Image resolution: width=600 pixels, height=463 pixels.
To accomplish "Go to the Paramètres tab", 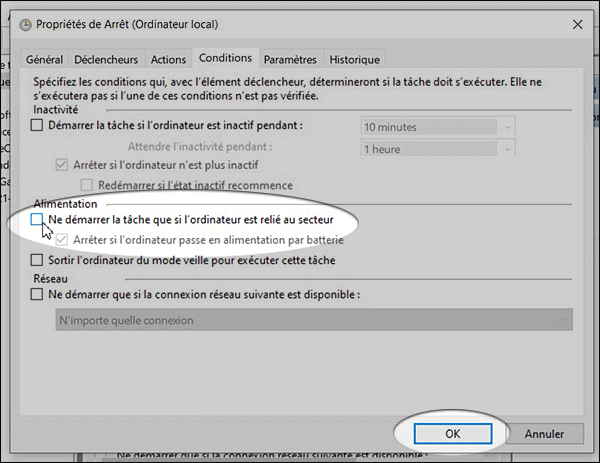I will point(291,59).
